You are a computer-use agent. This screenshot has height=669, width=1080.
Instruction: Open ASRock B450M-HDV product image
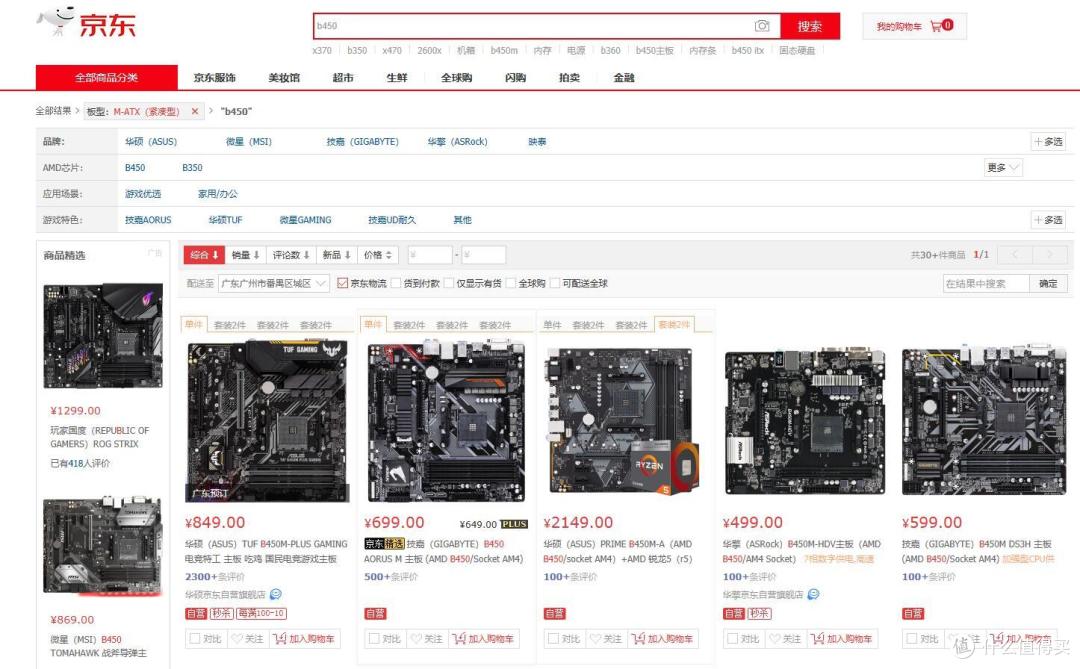pyautogui.click(x=805, y=421)
